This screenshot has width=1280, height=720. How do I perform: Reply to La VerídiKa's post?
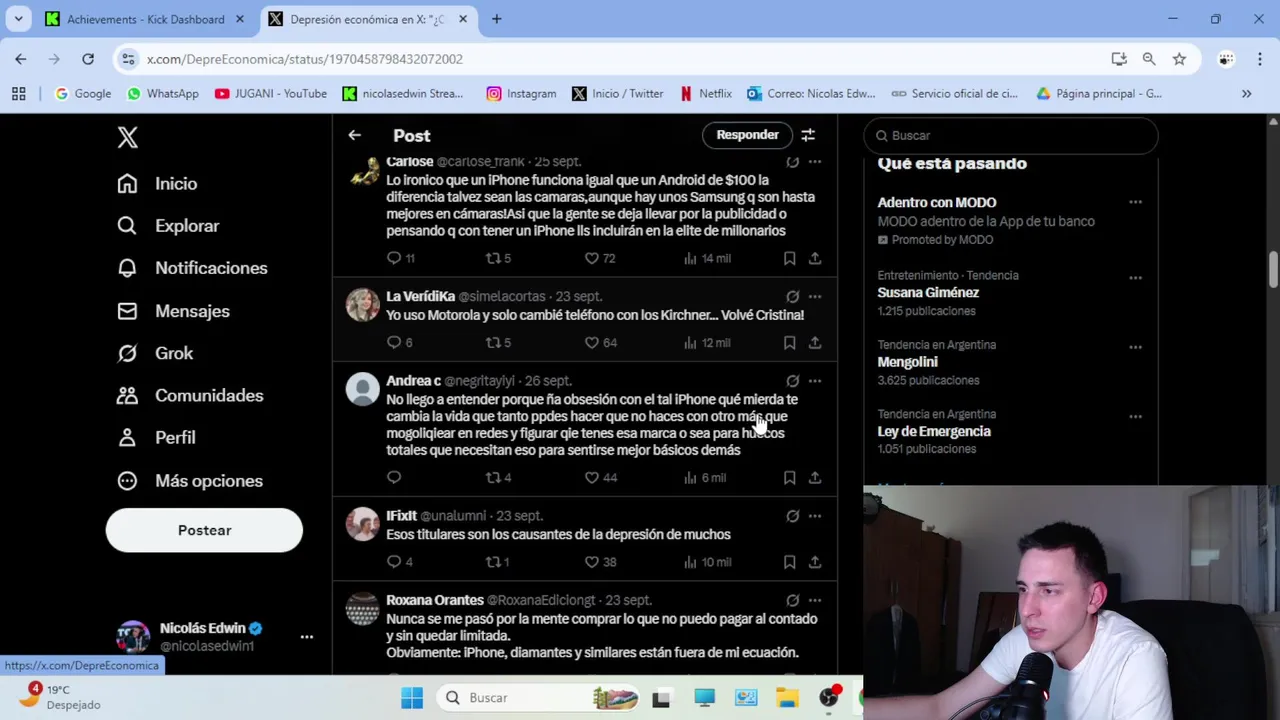(x=399, y=343)
